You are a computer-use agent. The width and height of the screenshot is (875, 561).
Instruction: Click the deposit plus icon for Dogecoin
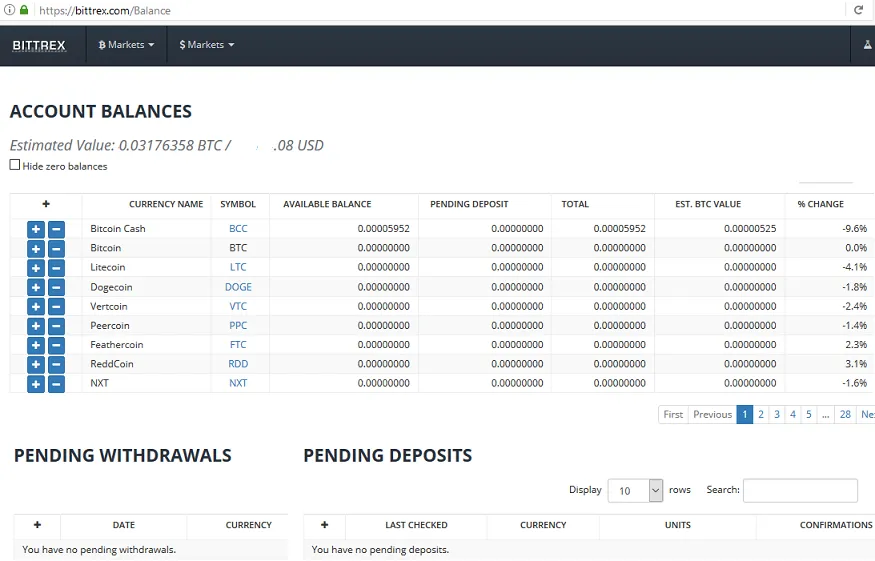pos(36,287)
